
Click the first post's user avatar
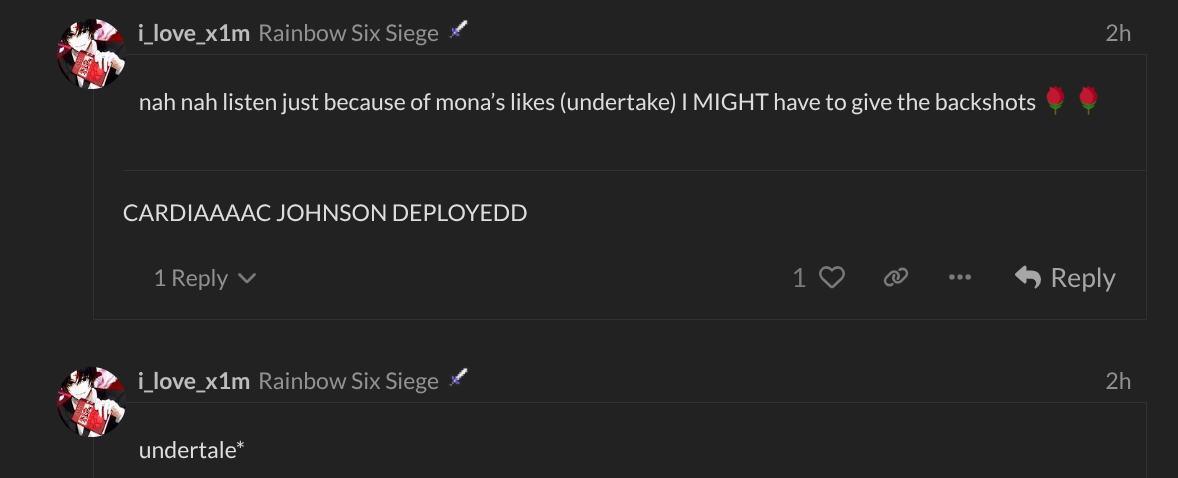(92, 54)
